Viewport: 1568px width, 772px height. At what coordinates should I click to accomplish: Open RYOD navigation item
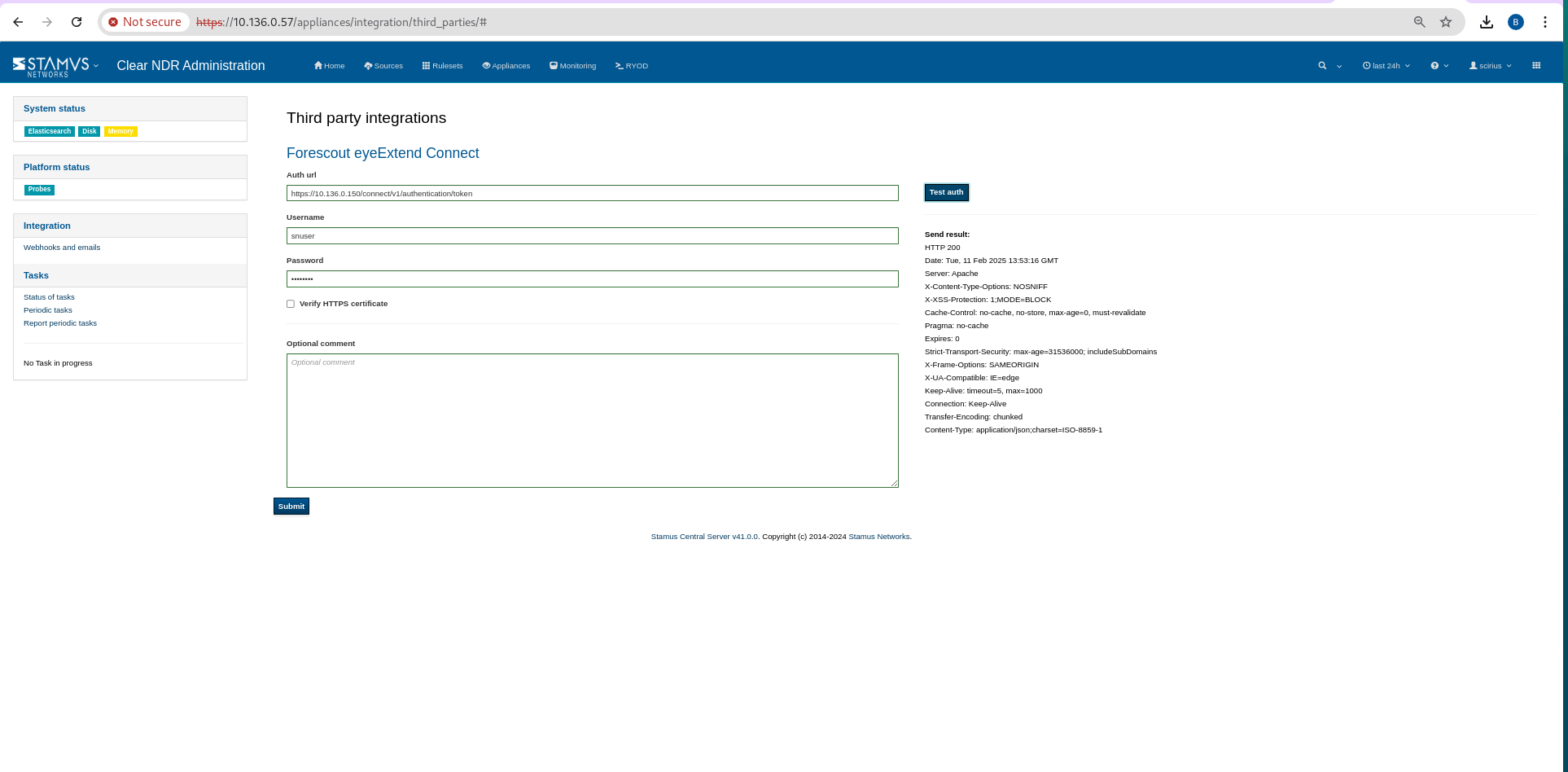click(x=632, y=66)
